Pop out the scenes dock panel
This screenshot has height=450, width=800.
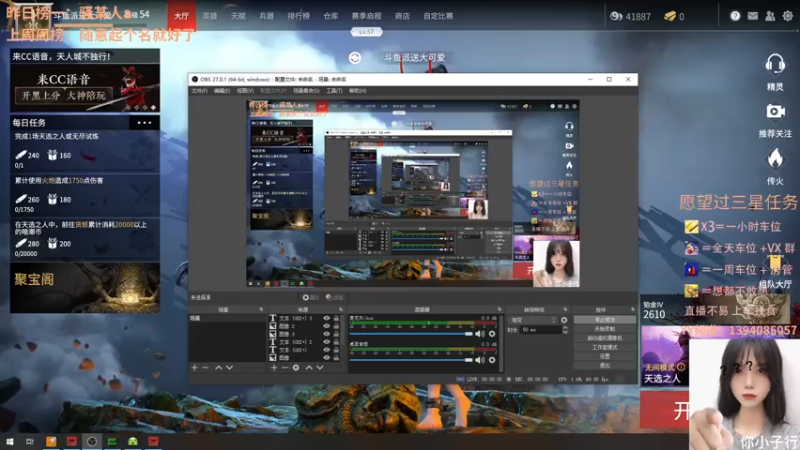point(261,309)
